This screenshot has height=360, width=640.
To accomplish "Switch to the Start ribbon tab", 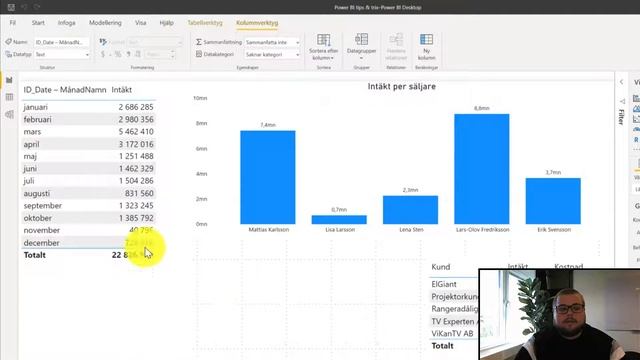I will click(x=38, y=23).
